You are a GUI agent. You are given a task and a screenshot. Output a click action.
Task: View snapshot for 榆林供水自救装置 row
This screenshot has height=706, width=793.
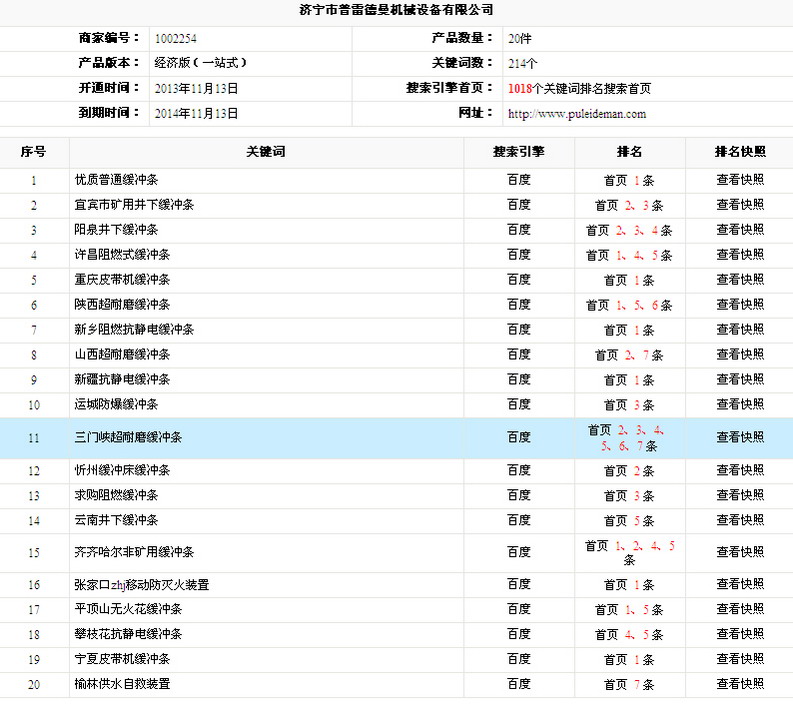740,684
